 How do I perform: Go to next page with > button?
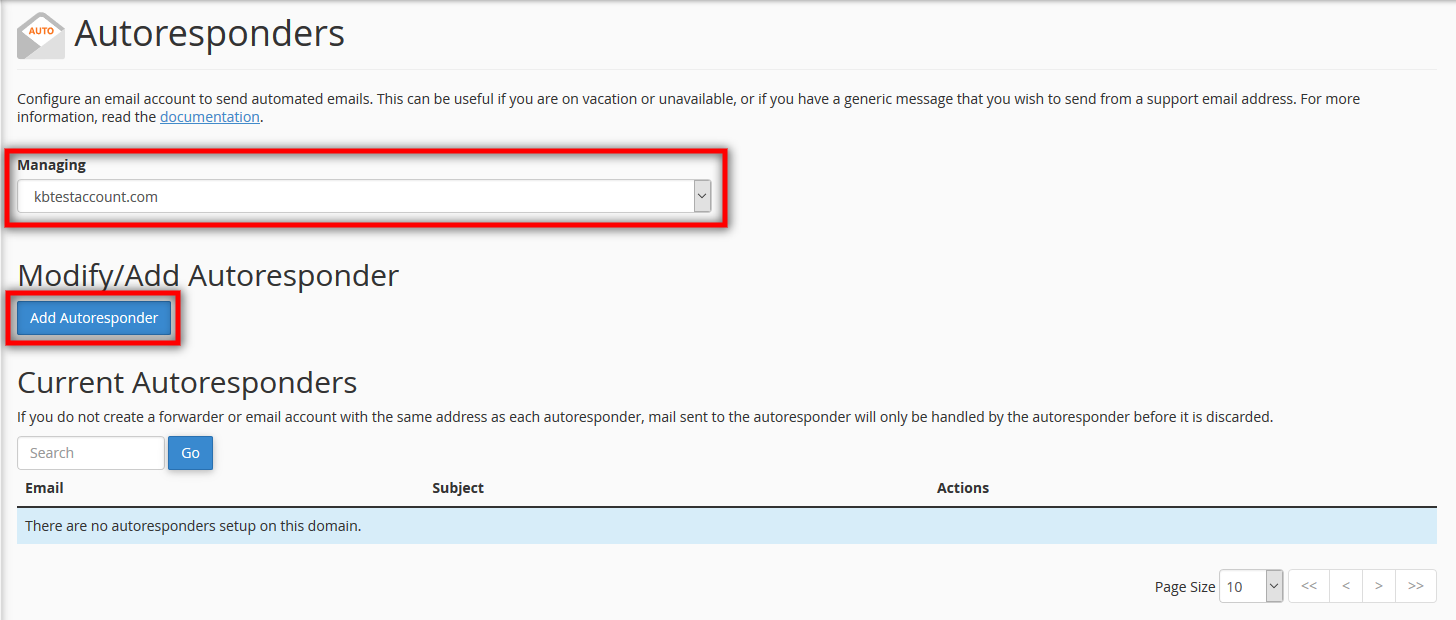tap(1379, 586)
